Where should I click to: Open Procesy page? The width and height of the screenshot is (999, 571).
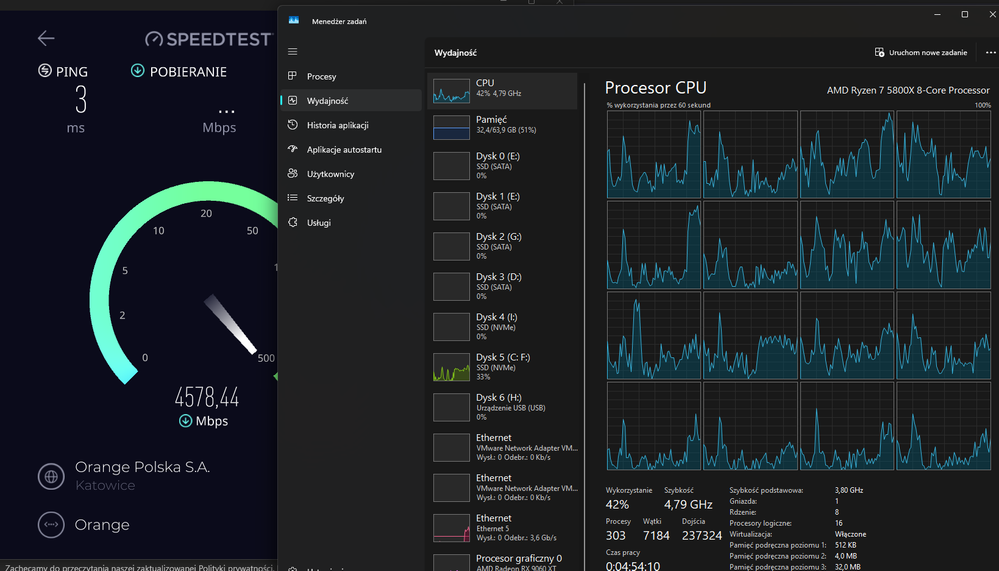point(351,76)
